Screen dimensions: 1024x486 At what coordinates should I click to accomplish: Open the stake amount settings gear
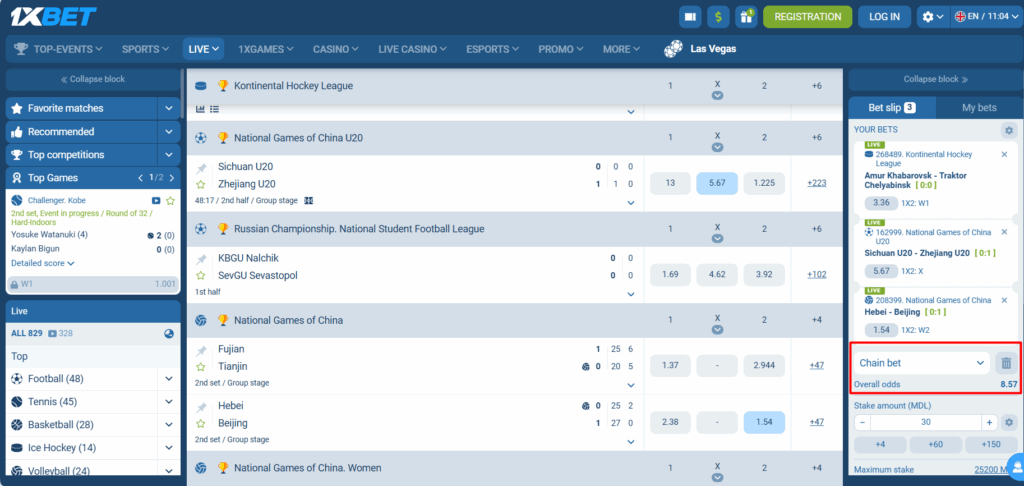(x=1009, y=421)
